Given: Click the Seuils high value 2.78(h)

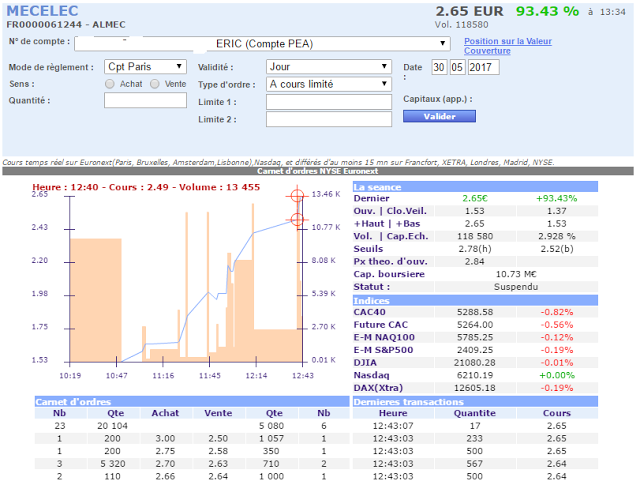Looking at the screenshot, I should (x=475, y=249).
